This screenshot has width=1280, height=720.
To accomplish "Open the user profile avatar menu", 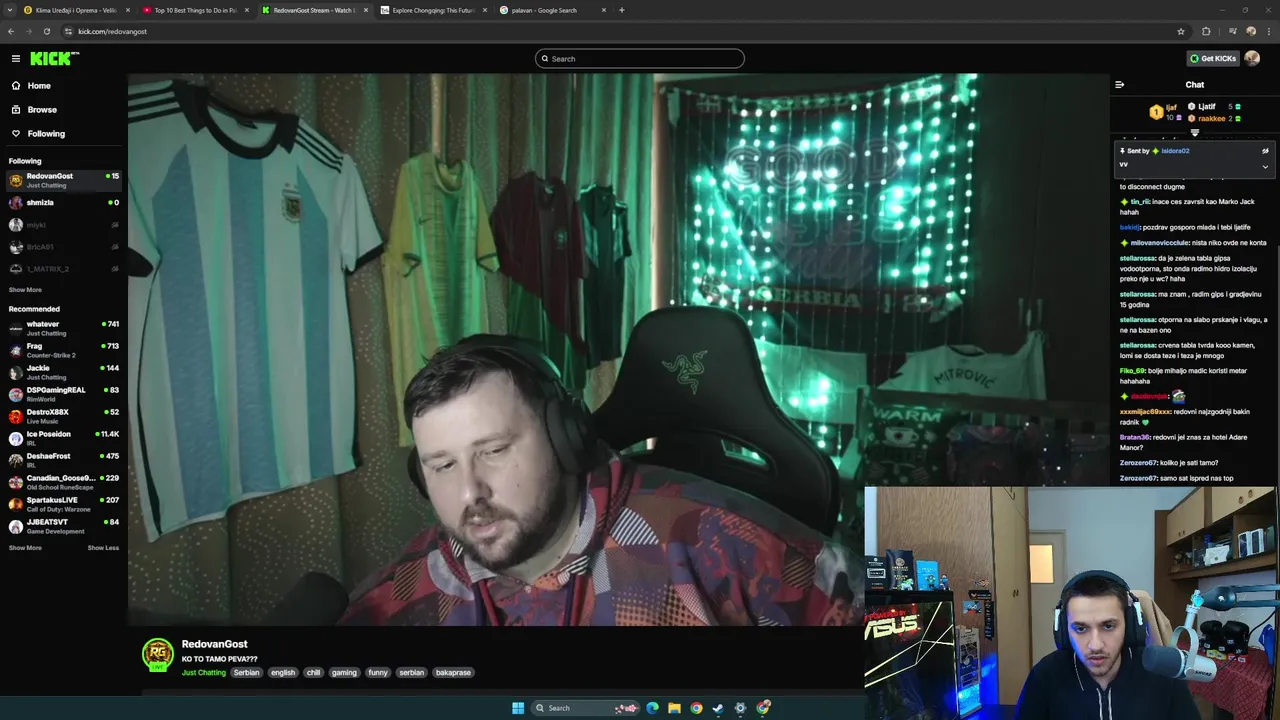I will (x=1252, y=58).
